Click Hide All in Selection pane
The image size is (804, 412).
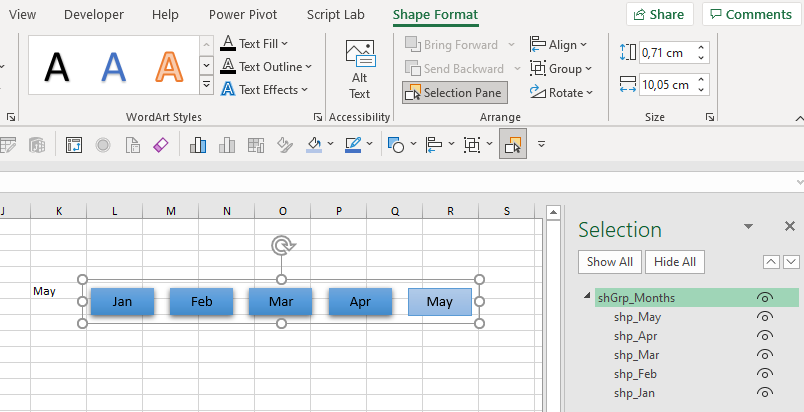pos(675,262)
